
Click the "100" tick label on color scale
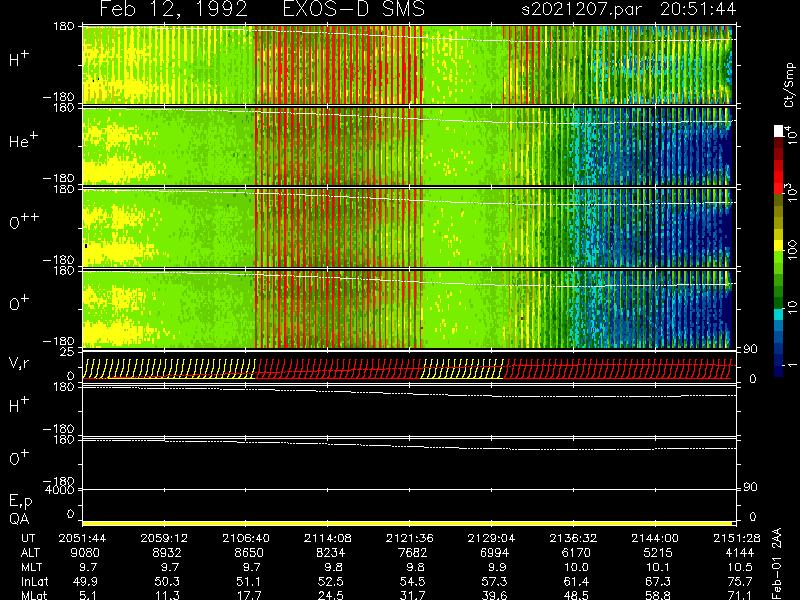coord(792,251)
